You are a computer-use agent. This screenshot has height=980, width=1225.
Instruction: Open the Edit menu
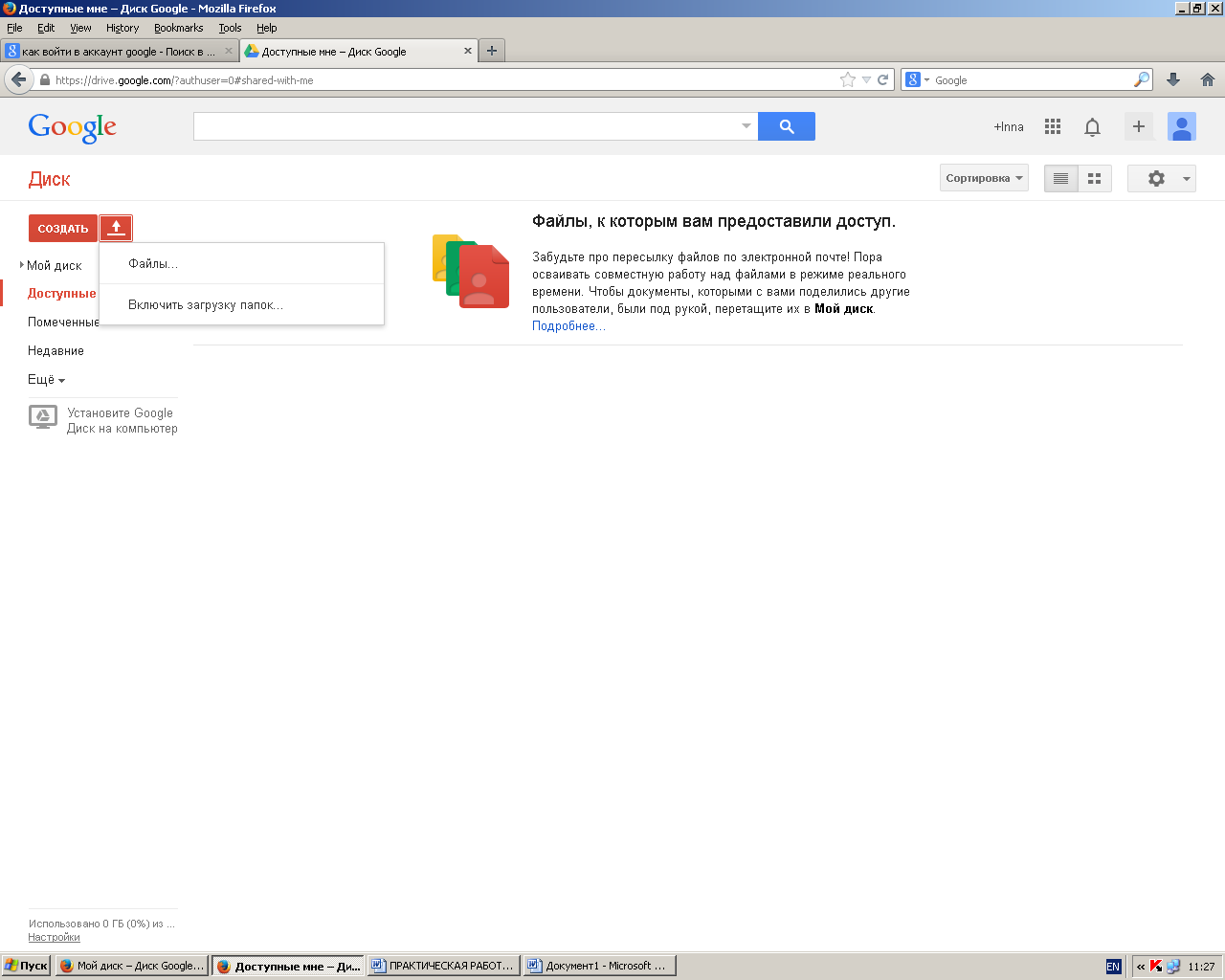click(46, 28)
